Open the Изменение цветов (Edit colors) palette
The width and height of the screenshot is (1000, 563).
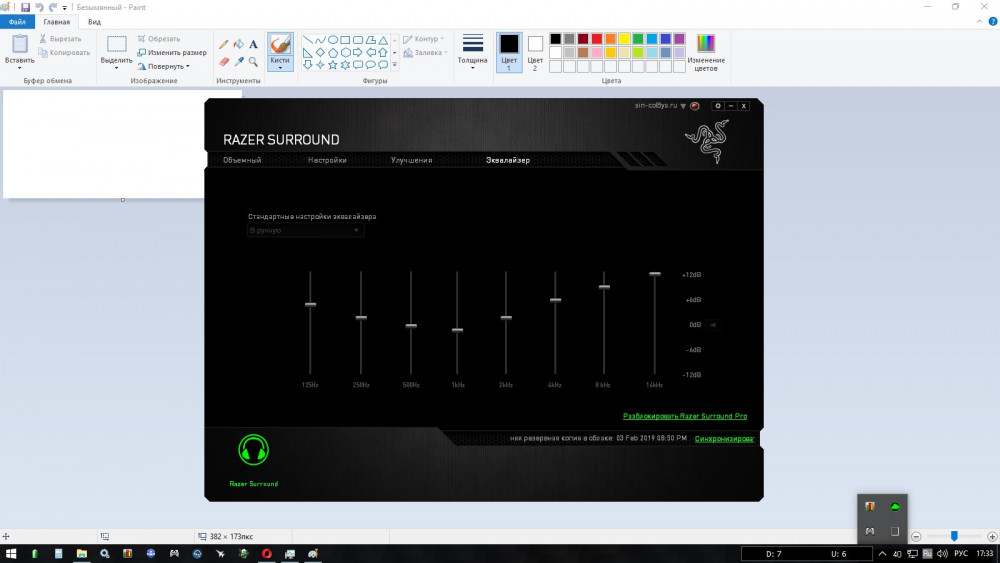(705, 52)
